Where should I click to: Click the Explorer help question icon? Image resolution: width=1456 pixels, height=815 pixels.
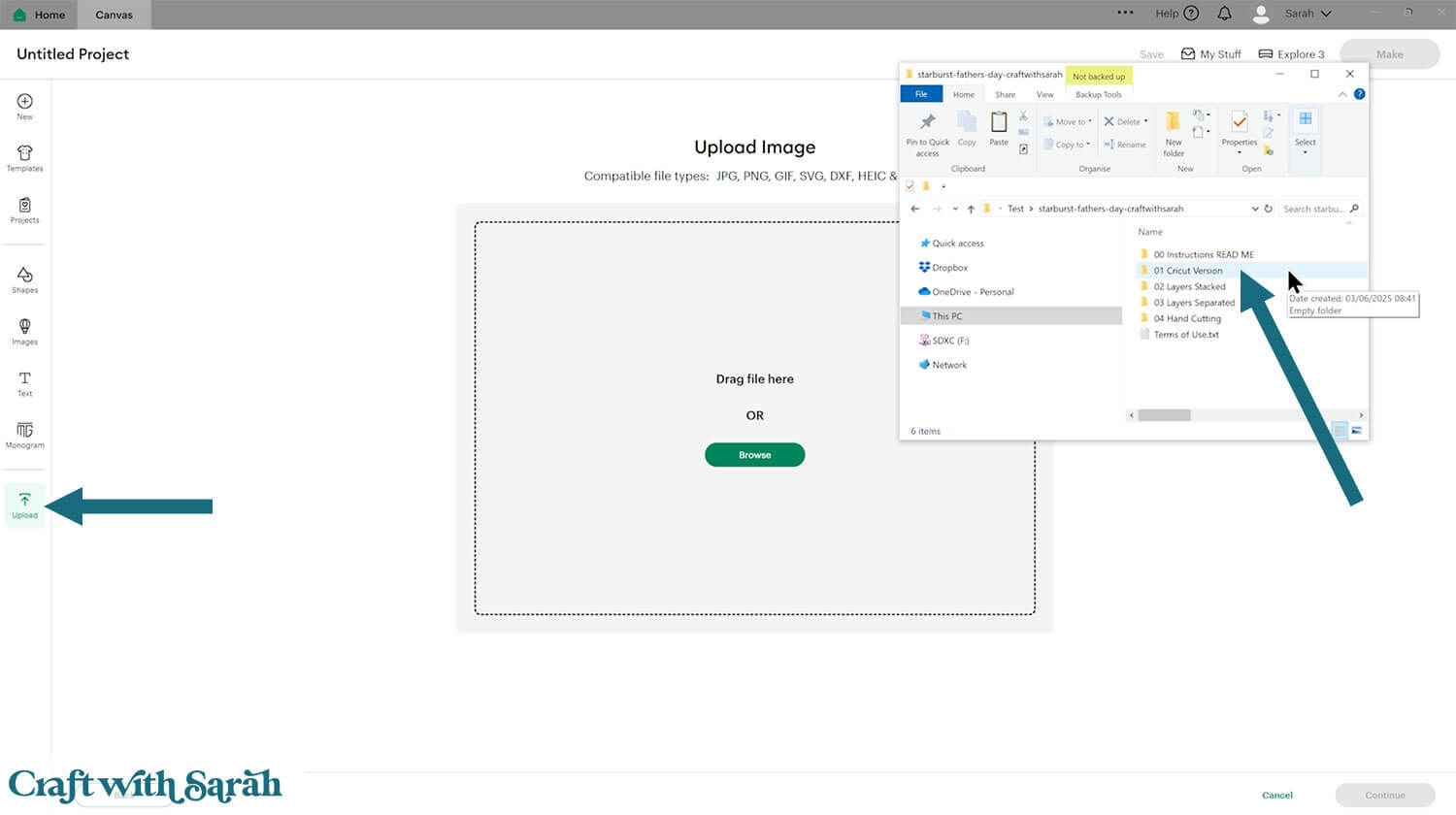(x=1359, y=94)
